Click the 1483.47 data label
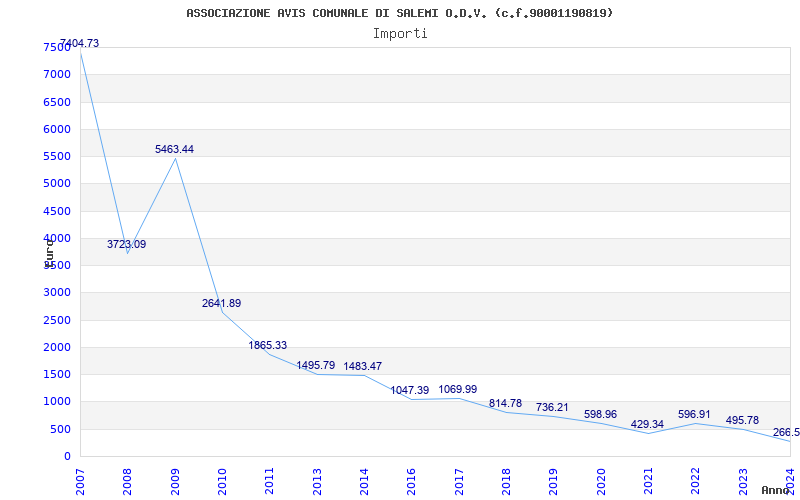This screenshot has width=800, height=500. [363, 366]
